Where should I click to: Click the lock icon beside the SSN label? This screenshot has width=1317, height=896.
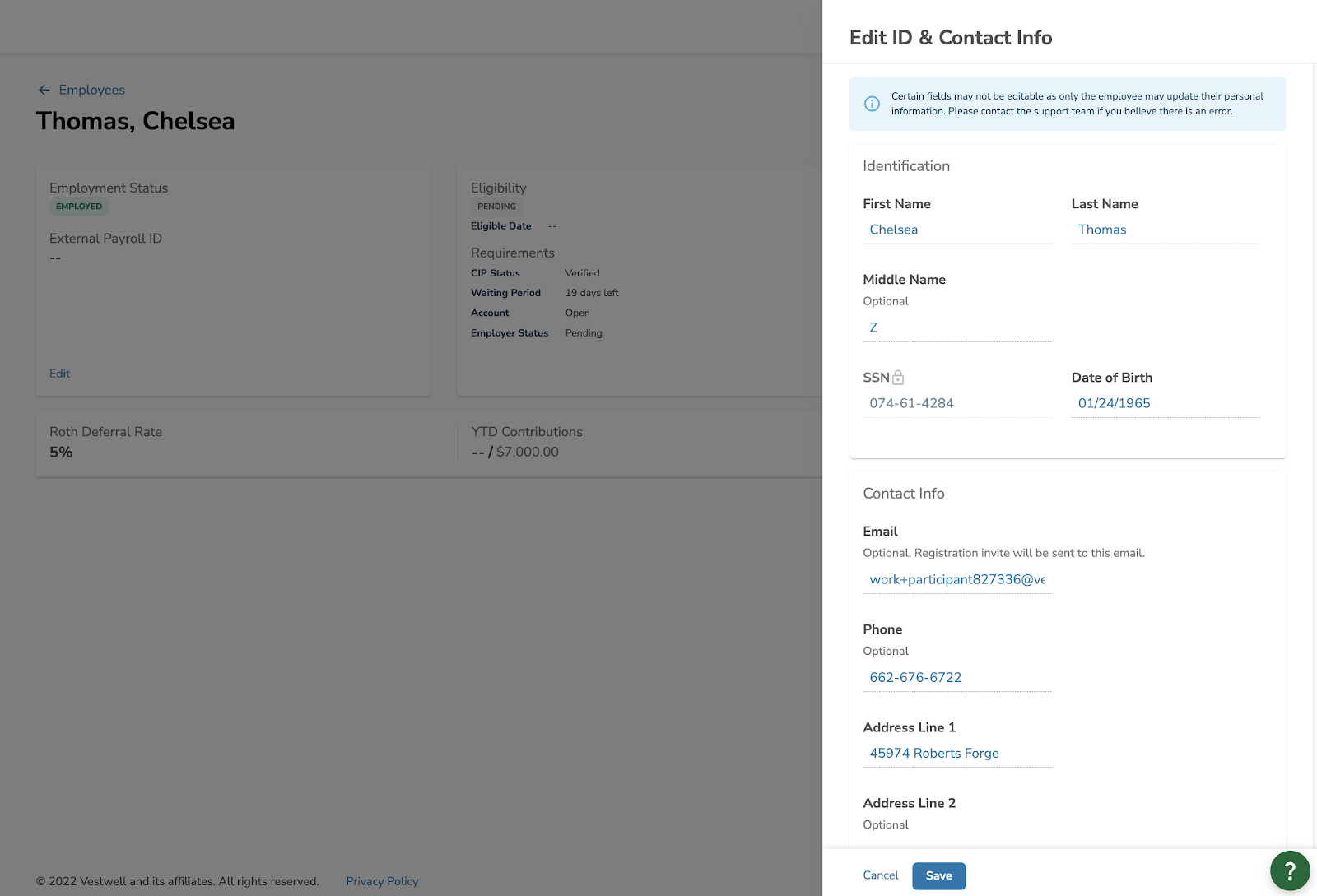click(897, 377)
